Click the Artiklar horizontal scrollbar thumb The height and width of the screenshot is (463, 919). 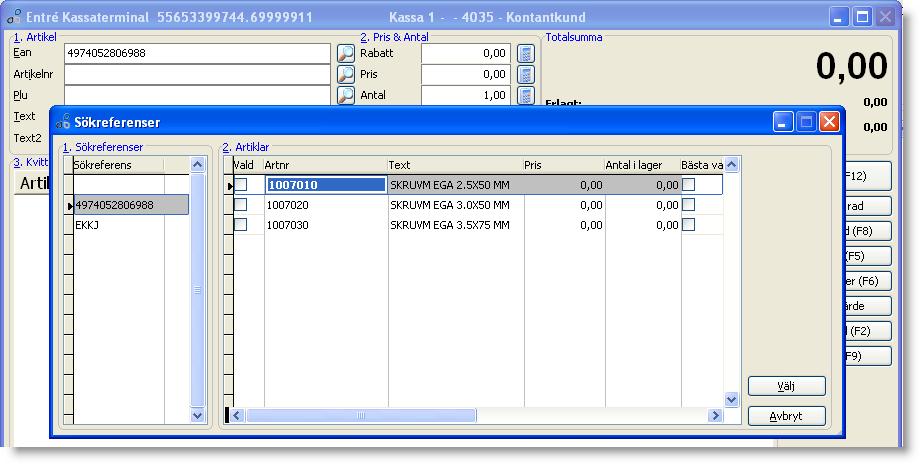361,416
